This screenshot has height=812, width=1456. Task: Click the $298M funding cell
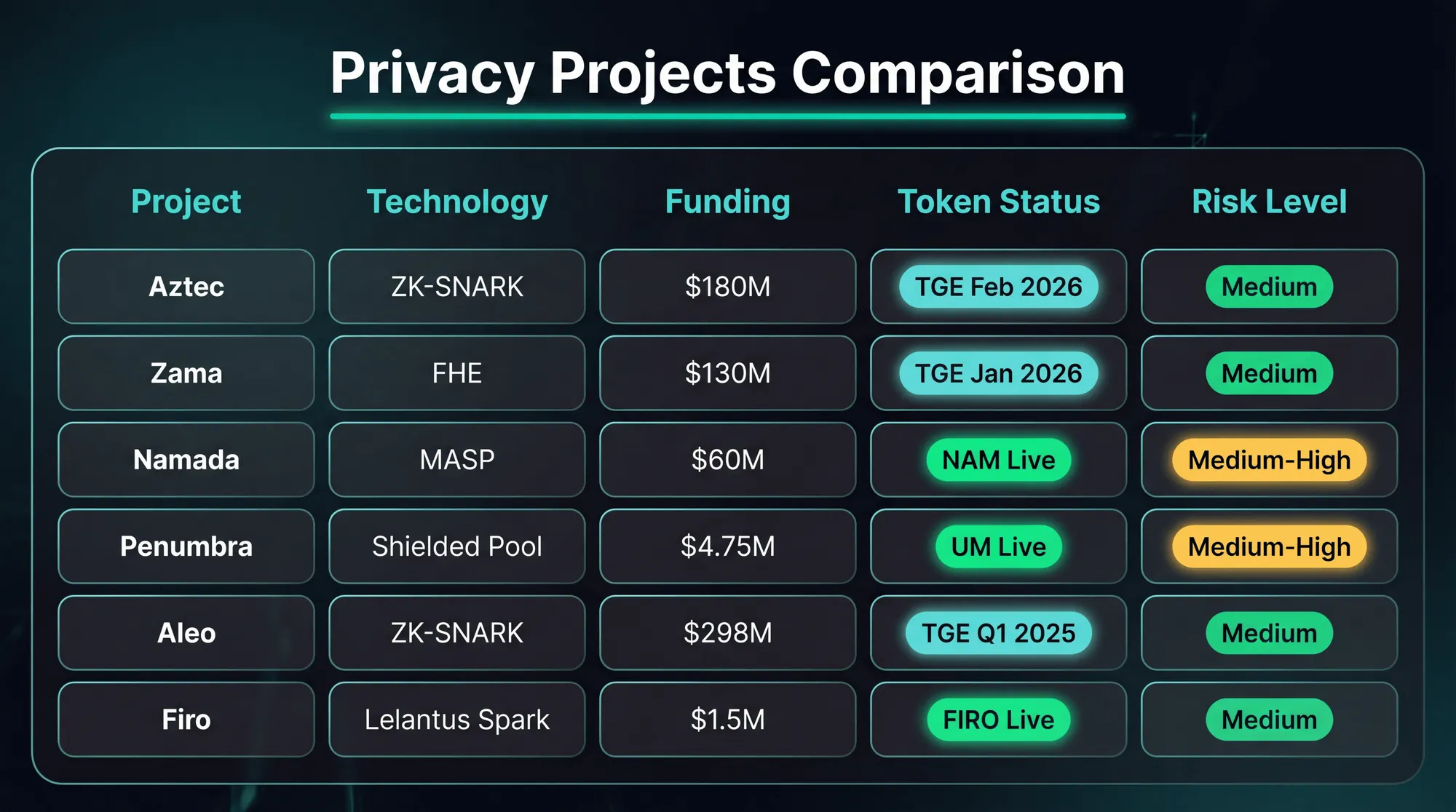click(728, 633)
